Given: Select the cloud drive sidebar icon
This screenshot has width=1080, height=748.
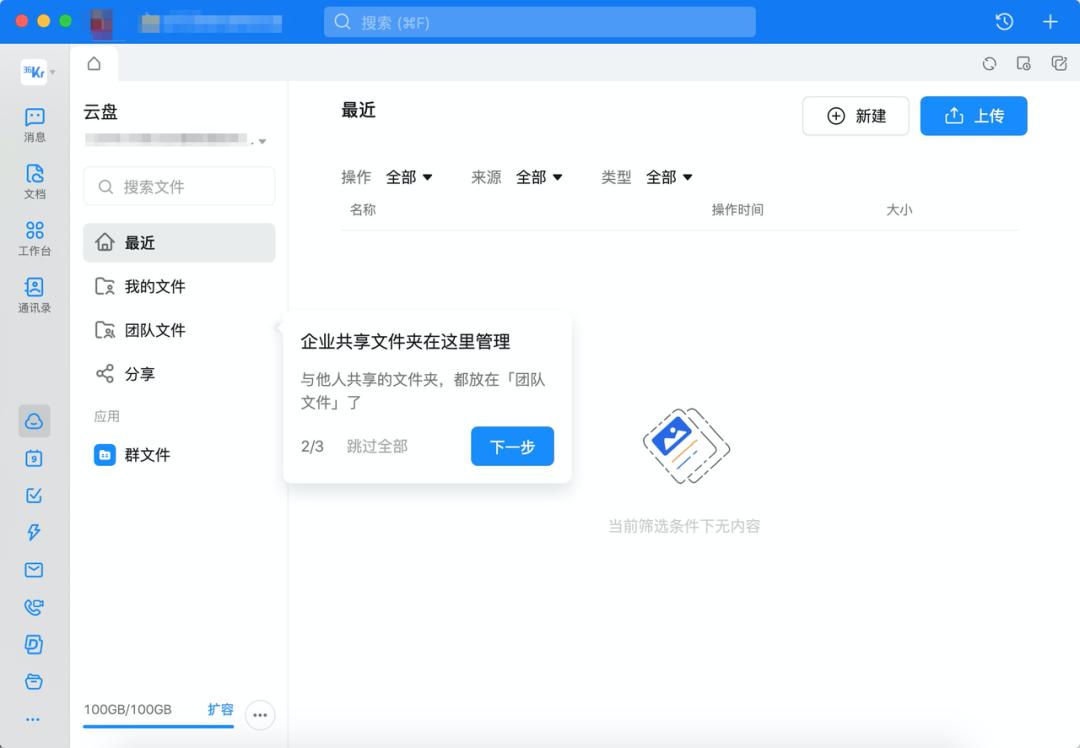Looking at the screenshot, I should pos(34,421).
